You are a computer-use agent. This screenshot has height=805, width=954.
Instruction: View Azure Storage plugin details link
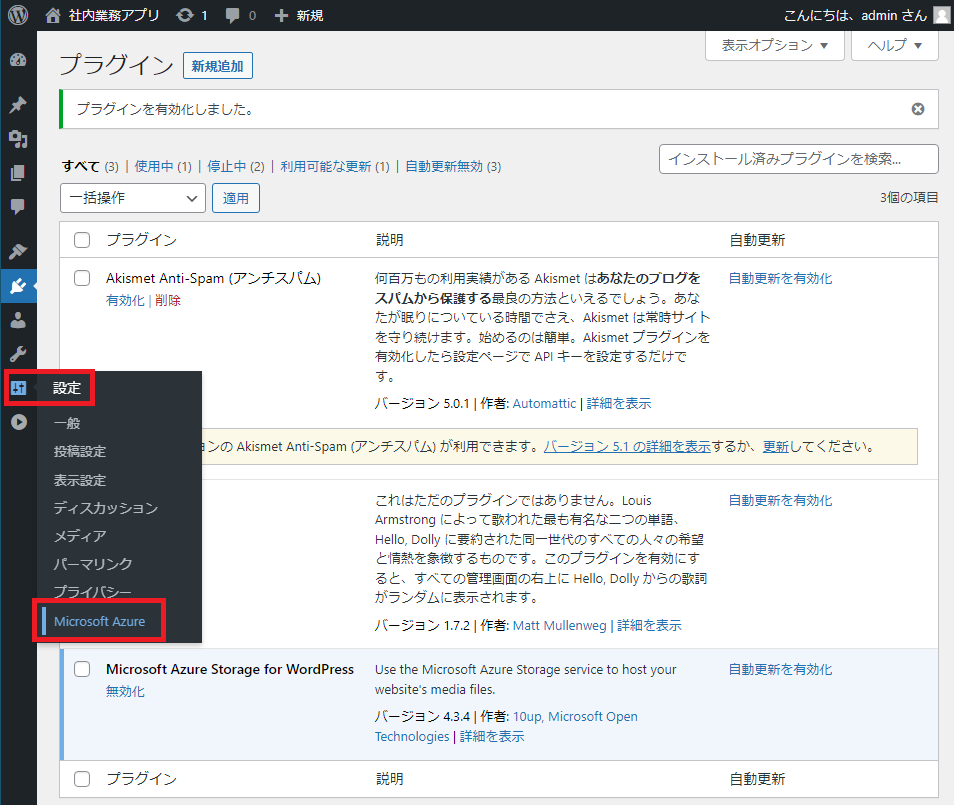pyautogui.click(x=492, y=736)
